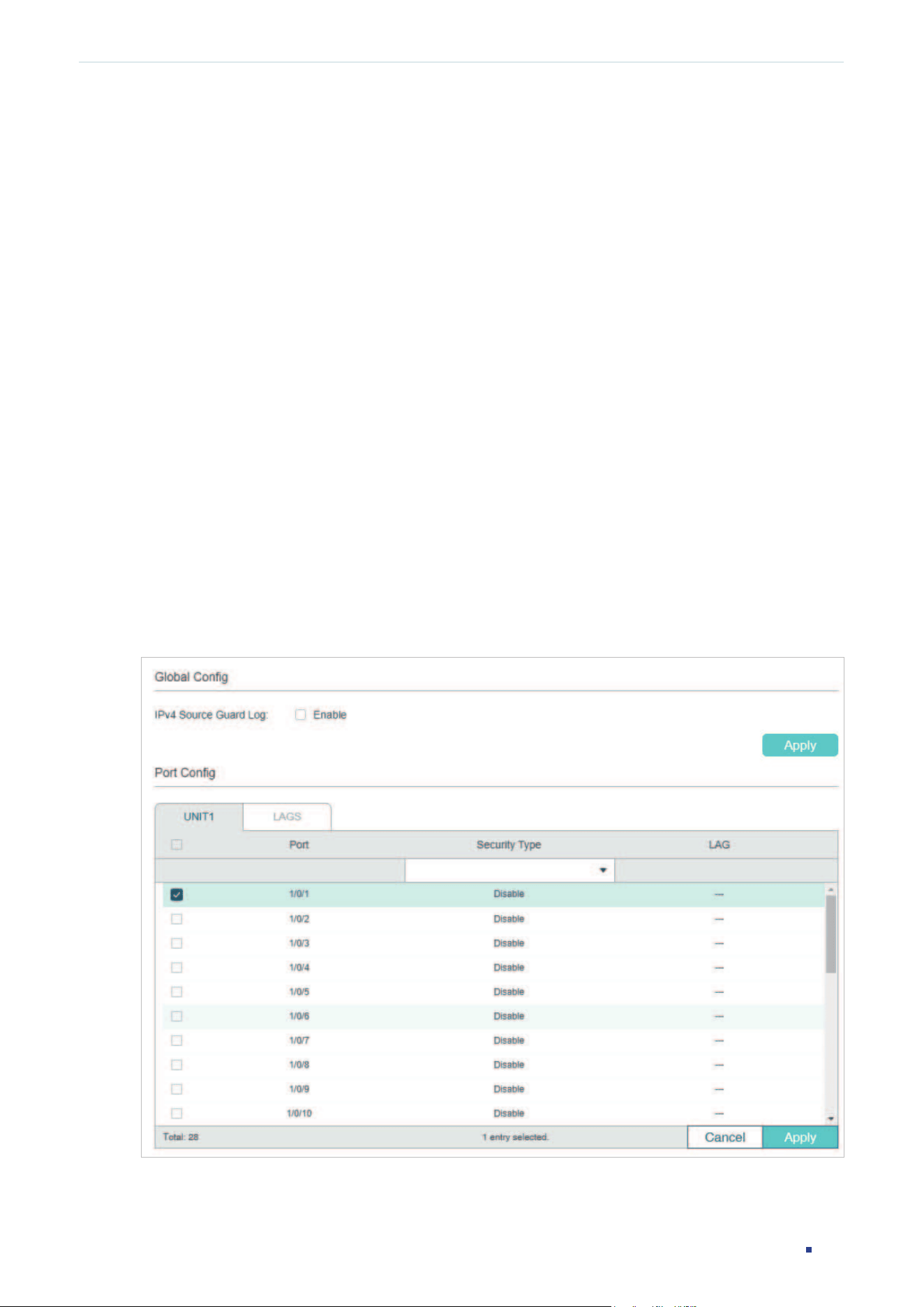Image resolution: width=924 pixels, height=1307 pixels.
Task: Click Cancel at the table bottom
Action: tap(725, 1137)
